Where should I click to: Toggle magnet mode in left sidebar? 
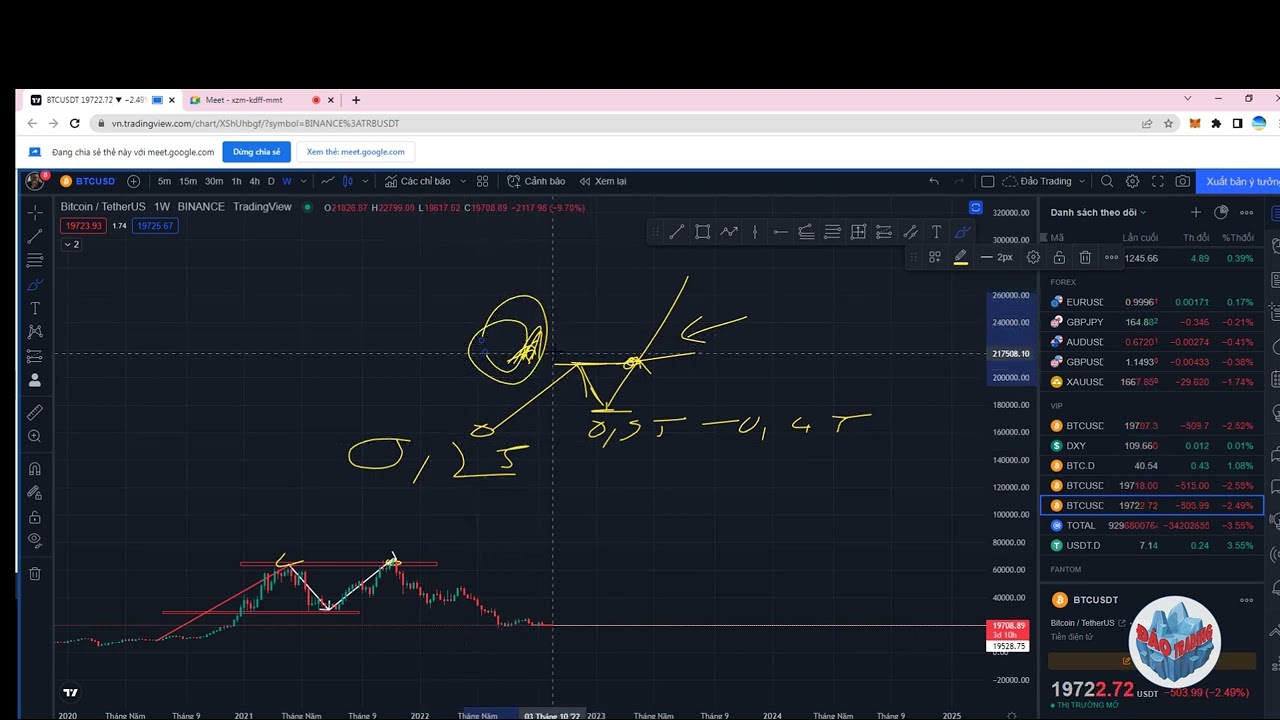(x=35, y=469)
